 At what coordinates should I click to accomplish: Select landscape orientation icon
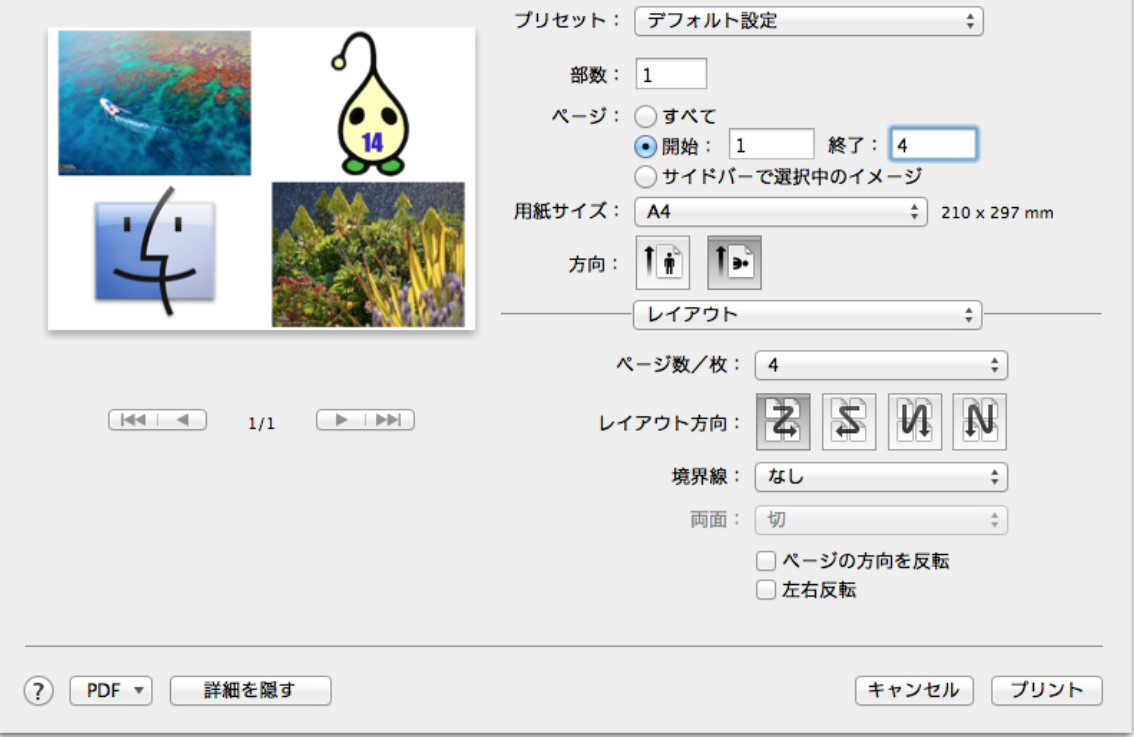[734, 262]
